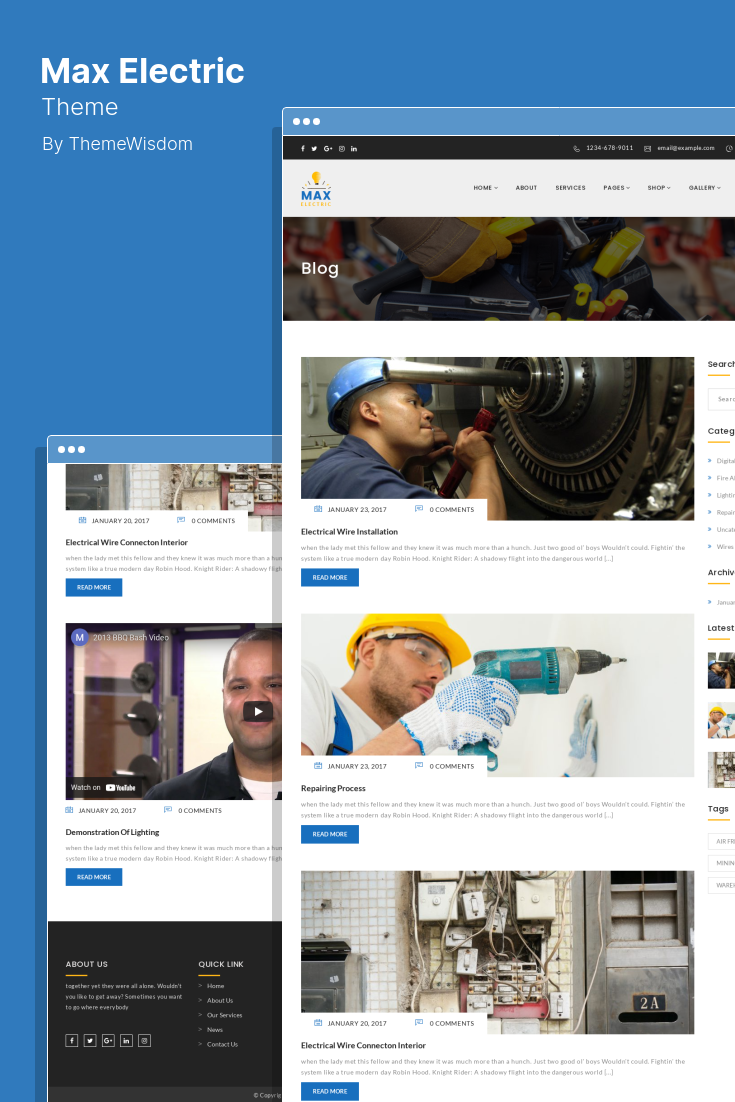This screenshot has width=735, height=1102.
Task: Click January 23, 2017 date on Repairing Process
Action: pyautogui.click(x=357, y=766)
